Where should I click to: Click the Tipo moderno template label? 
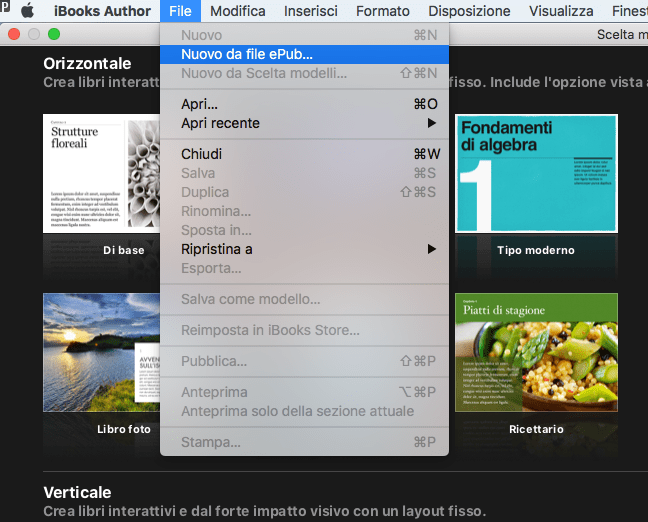coord(536,250)
